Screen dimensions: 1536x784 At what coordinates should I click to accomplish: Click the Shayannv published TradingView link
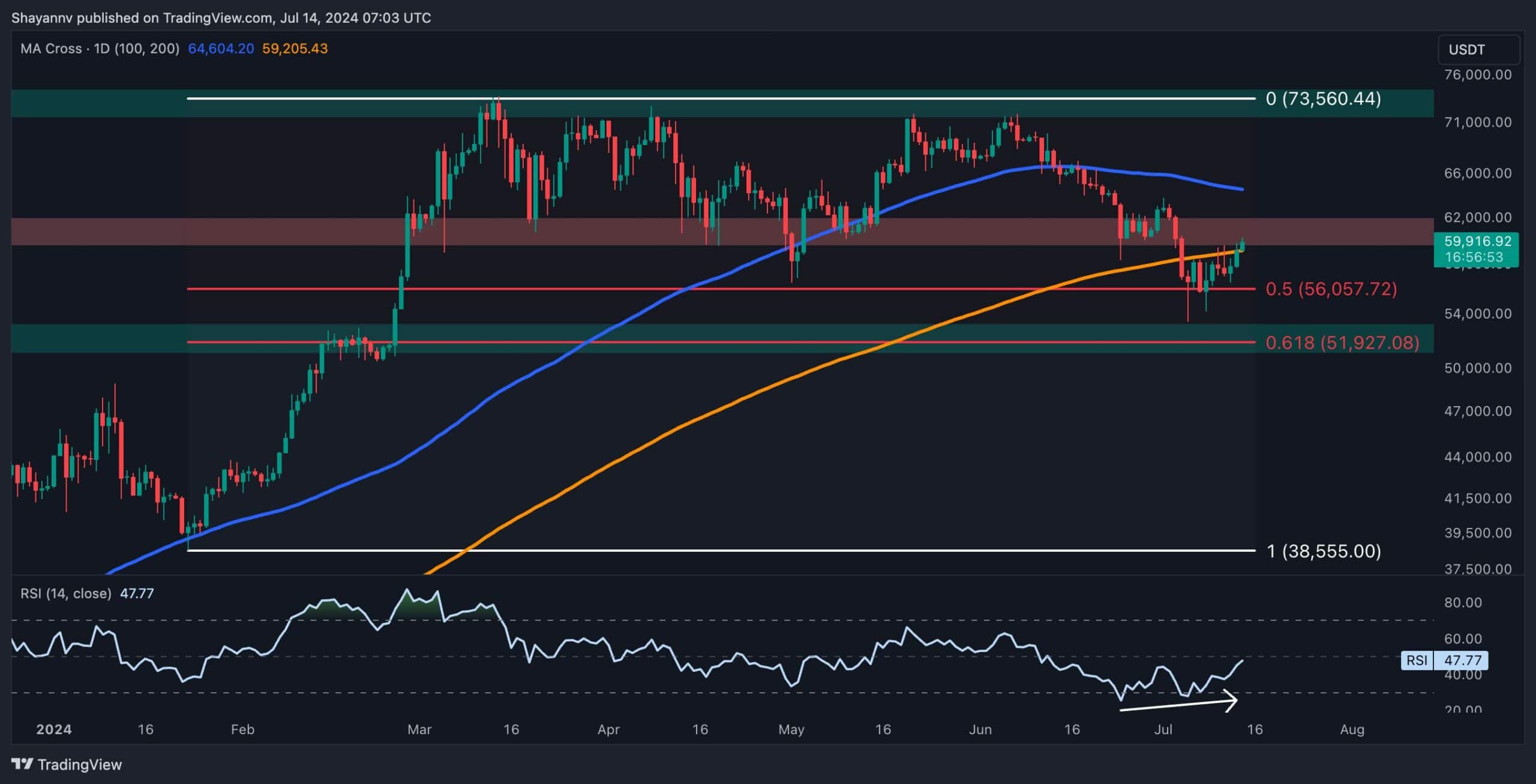pyautogui.click(x=222, y=17)
